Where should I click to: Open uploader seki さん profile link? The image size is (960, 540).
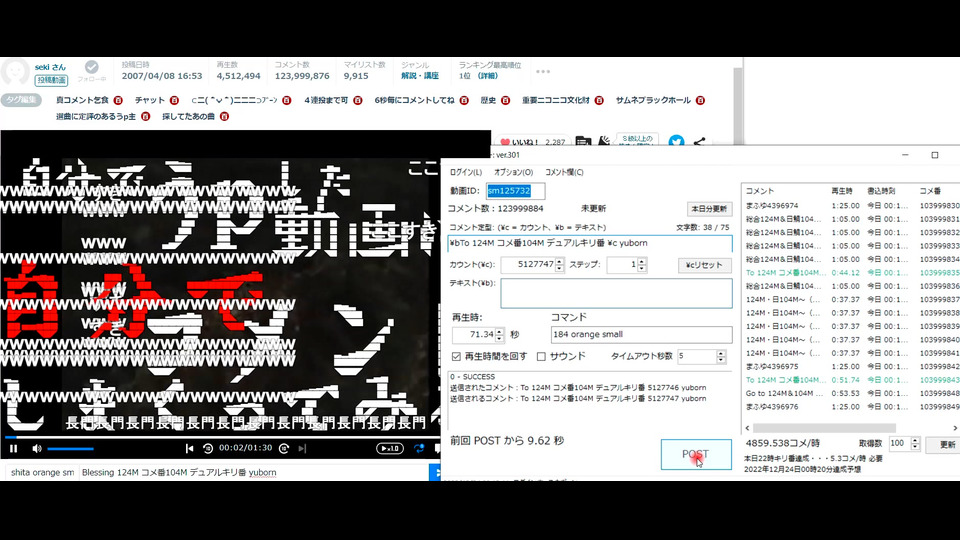50,67
